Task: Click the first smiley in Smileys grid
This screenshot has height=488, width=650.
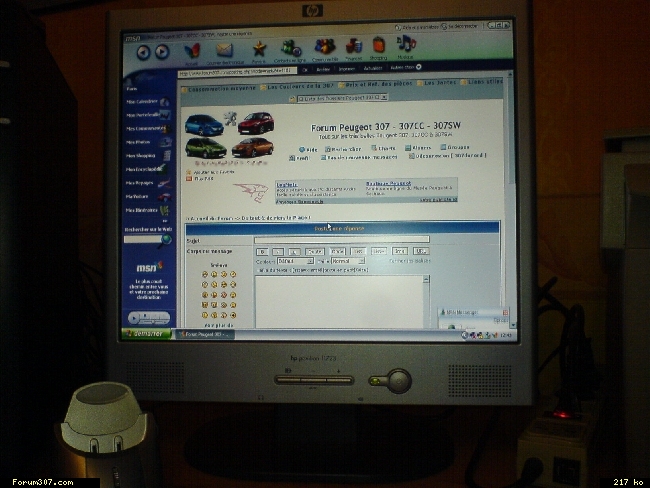Action: pyautogui.click(x=205, y=274)
